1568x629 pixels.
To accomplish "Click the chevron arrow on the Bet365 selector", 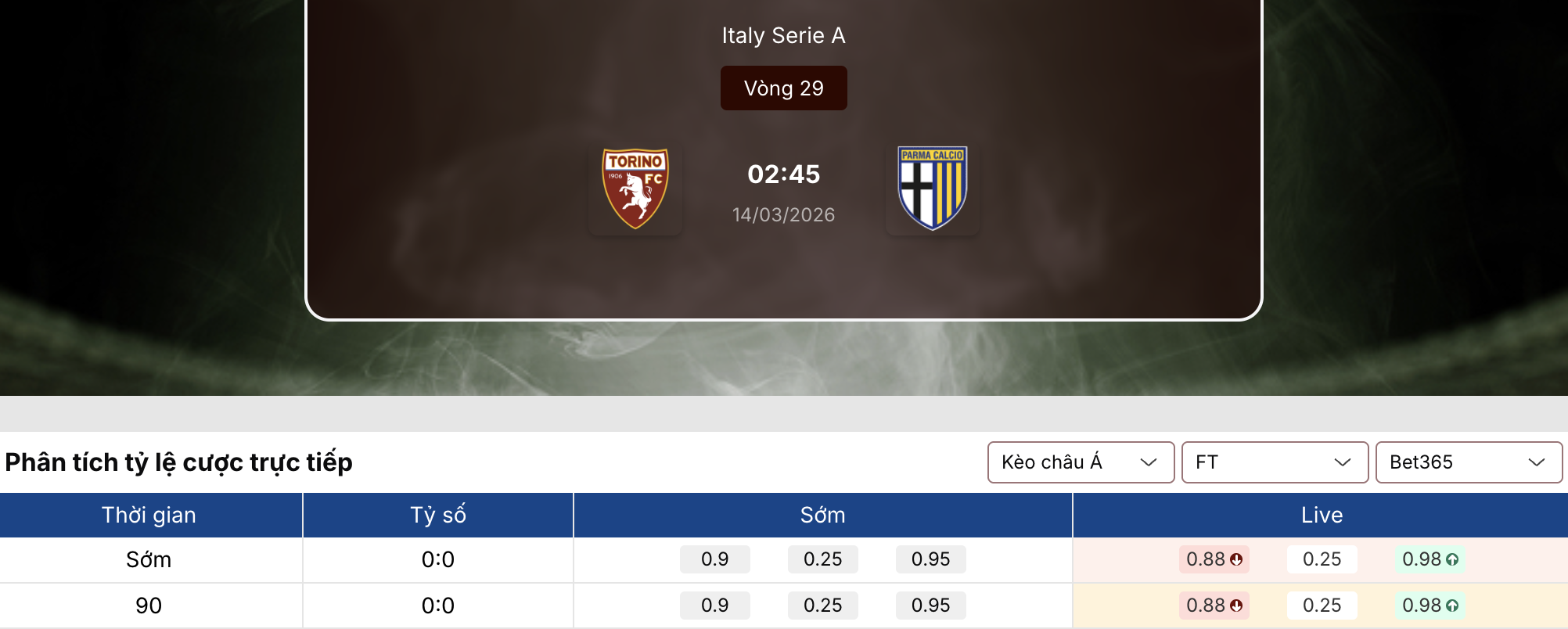I will (x=1537, y=462).
